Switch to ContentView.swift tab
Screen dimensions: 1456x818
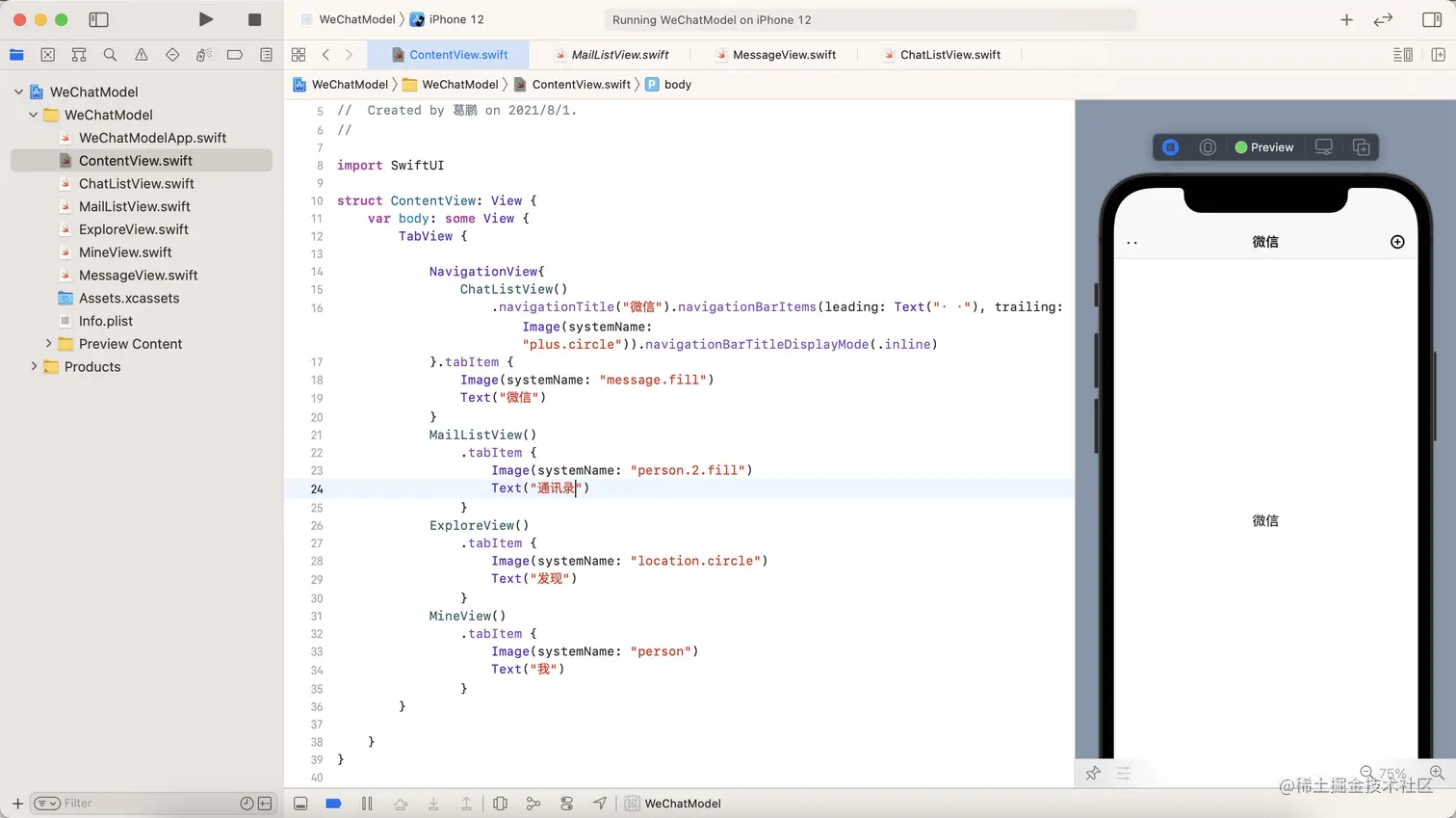[450, 55]
